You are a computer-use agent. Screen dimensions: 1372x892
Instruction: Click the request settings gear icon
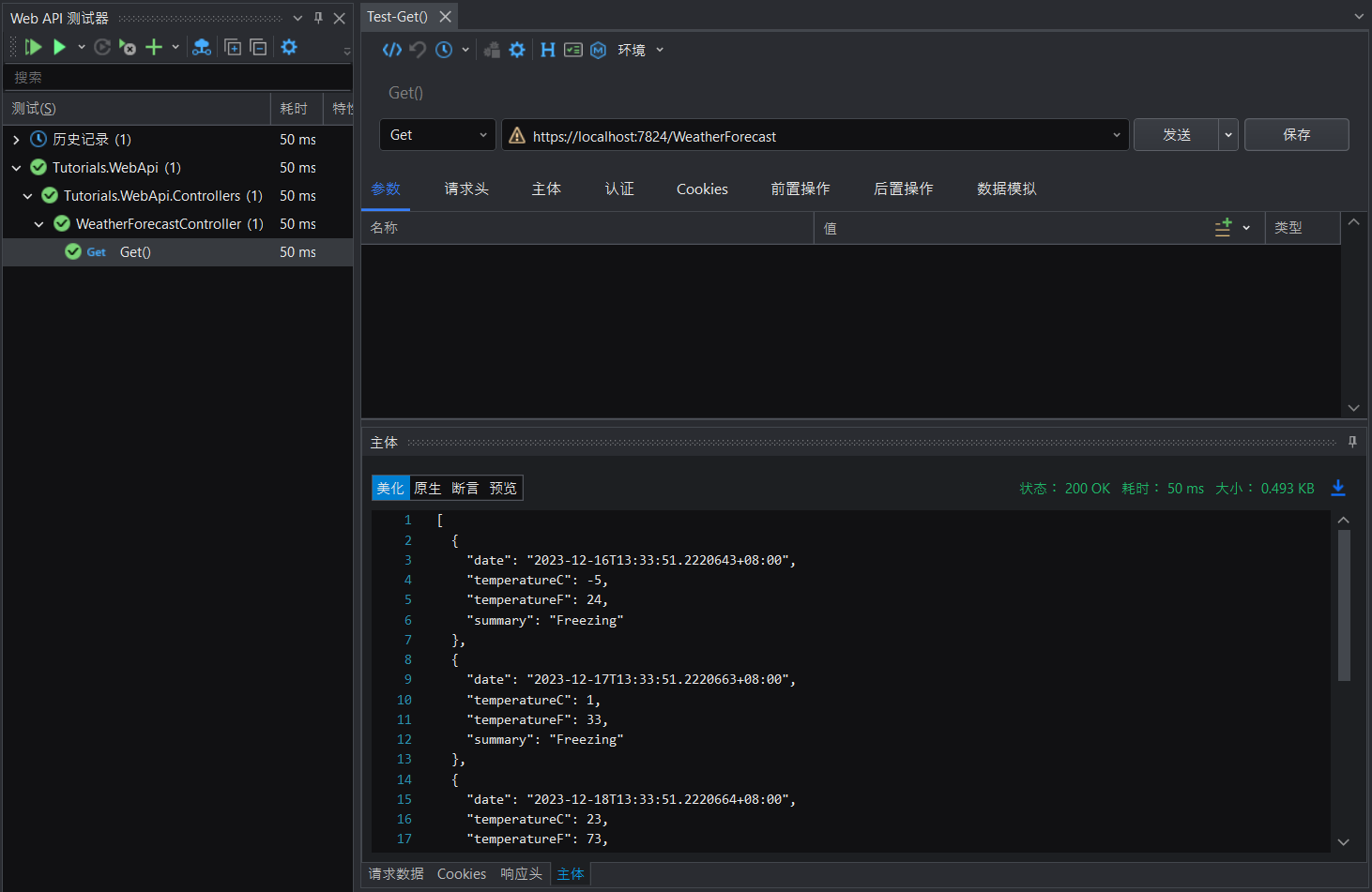[x=517, y=50]
